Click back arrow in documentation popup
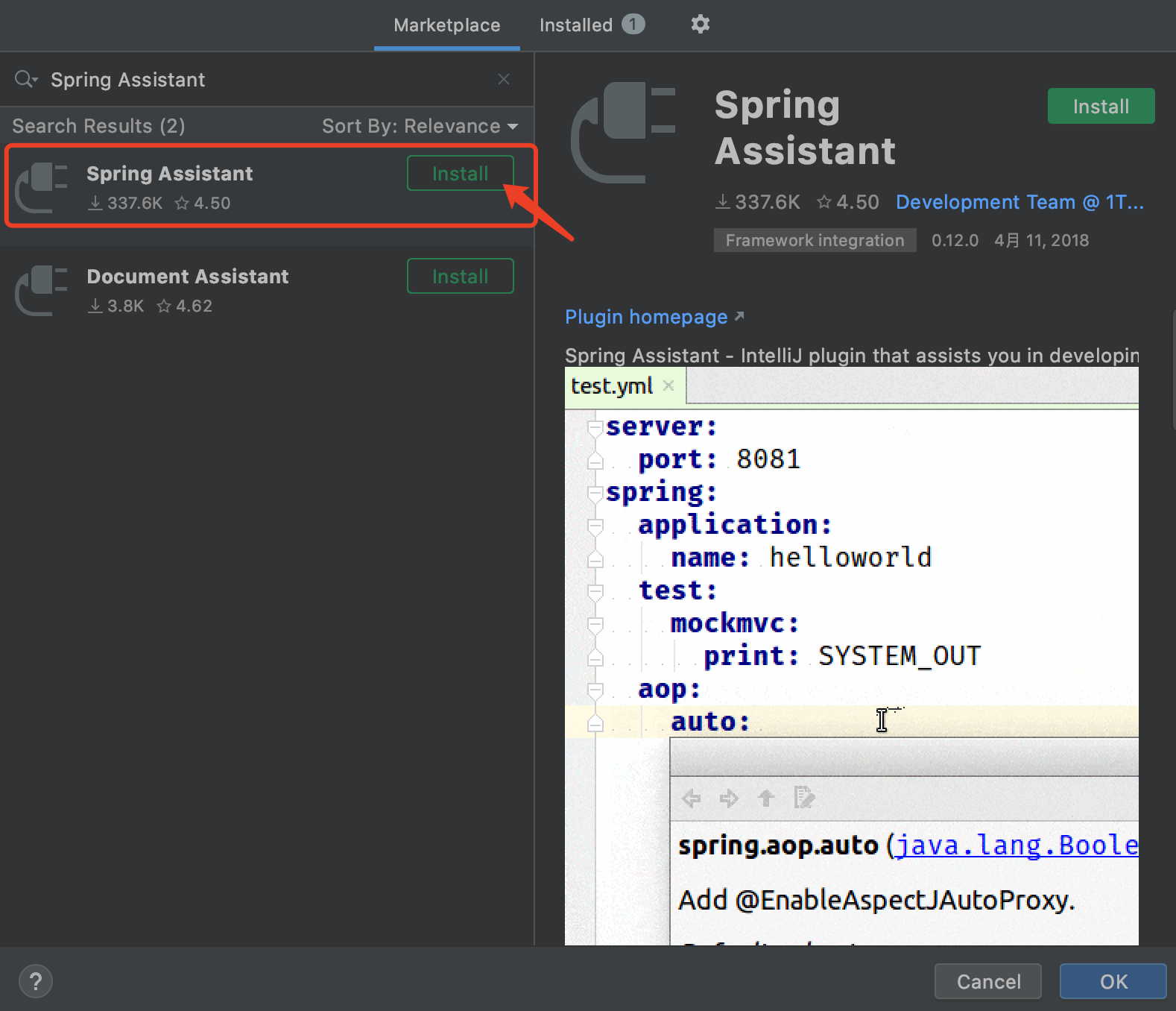1176x1011 pixels. tap(692, 799)
